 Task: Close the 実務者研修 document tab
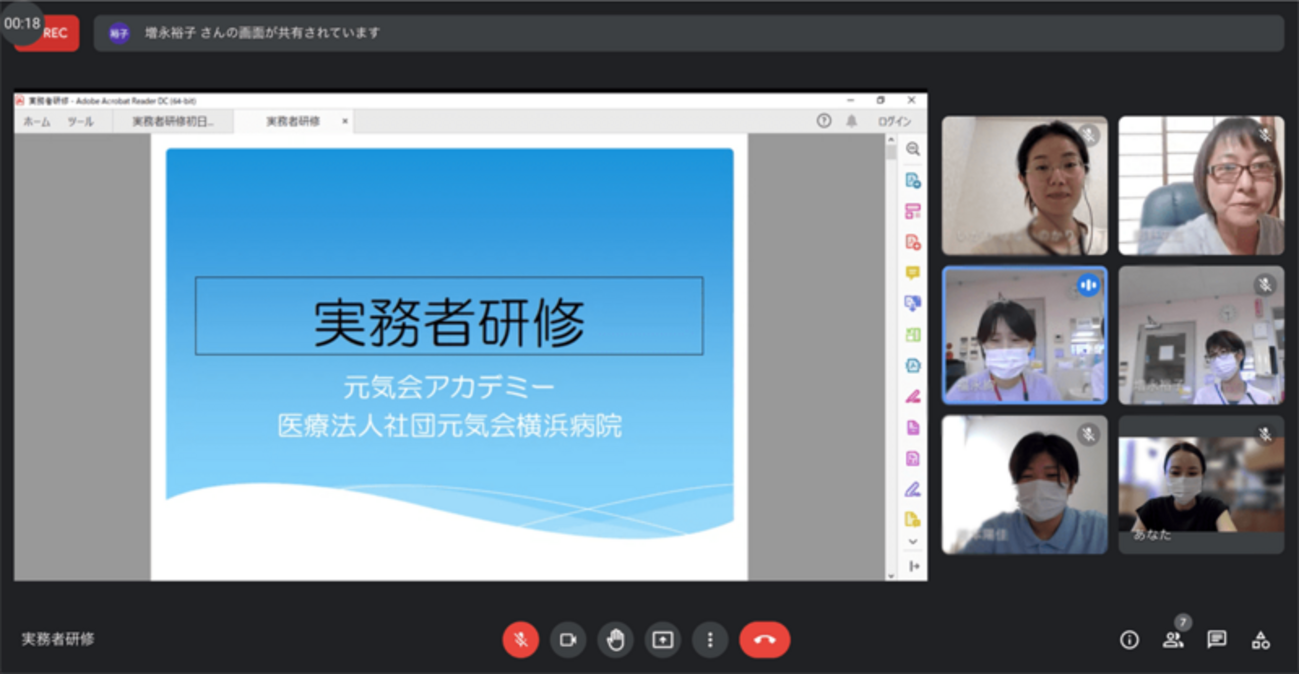point(345,121)
